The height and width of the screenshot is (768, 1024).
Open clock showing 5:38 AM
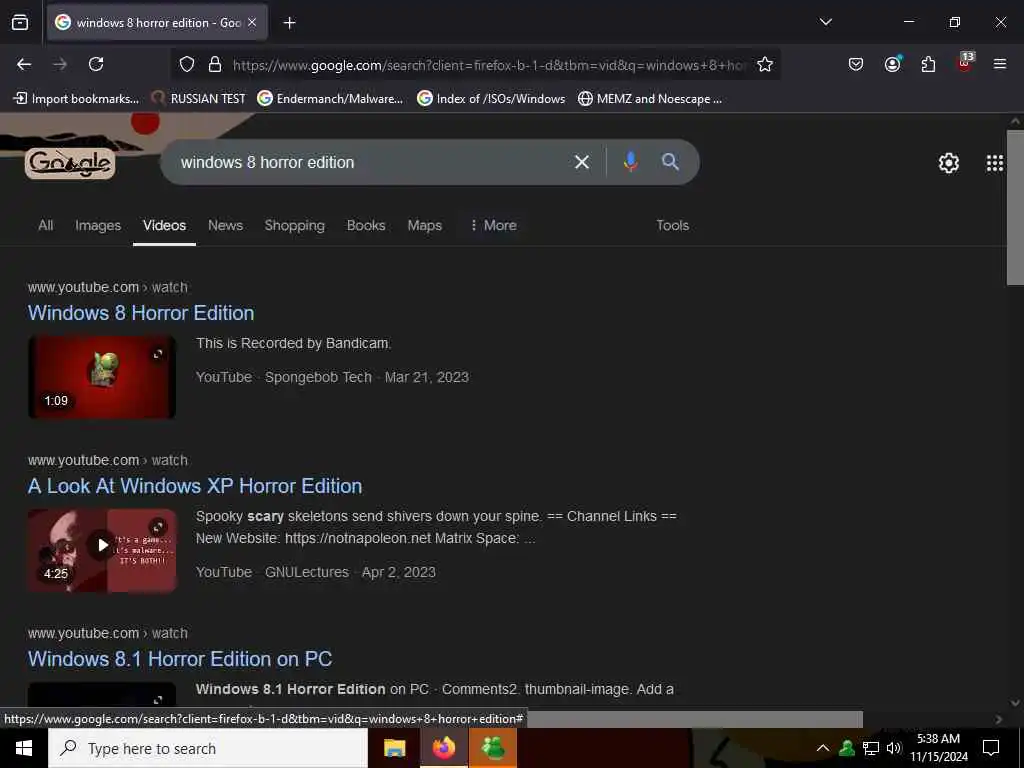click(x=939, y=748)
